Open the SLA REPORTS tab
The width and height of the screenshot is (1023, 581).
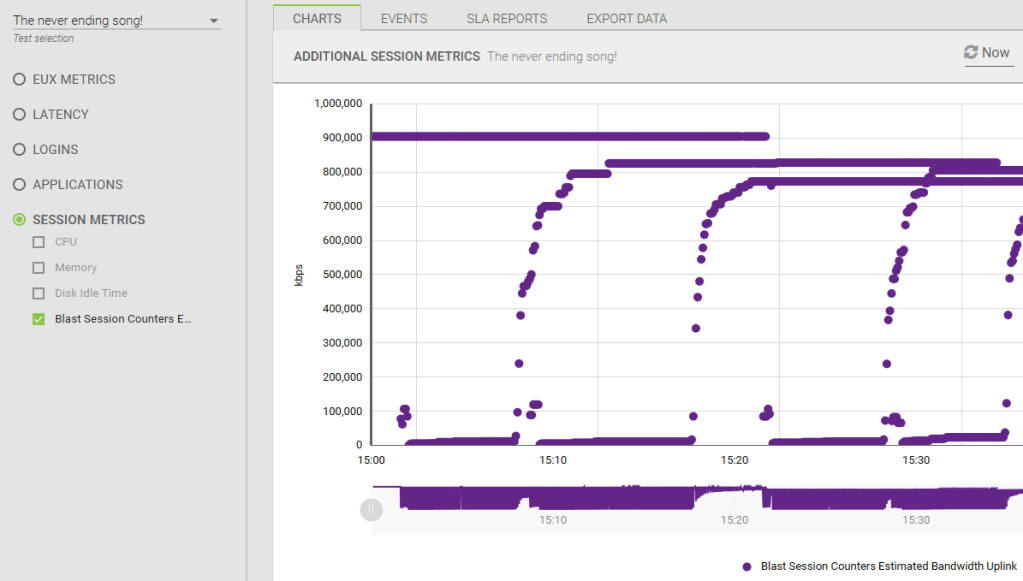[507, 18]
